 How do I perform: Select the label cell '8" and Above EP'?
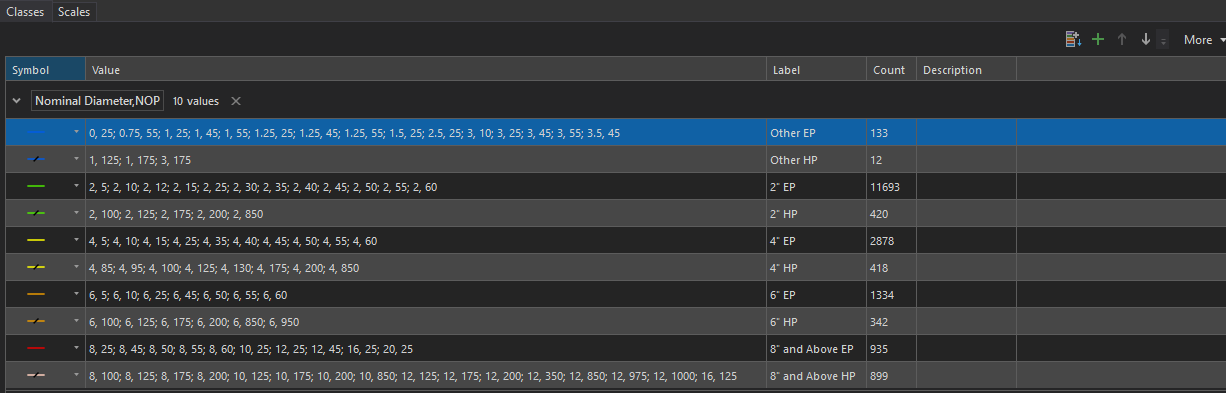pyautogui.click(x=816, y=348)
